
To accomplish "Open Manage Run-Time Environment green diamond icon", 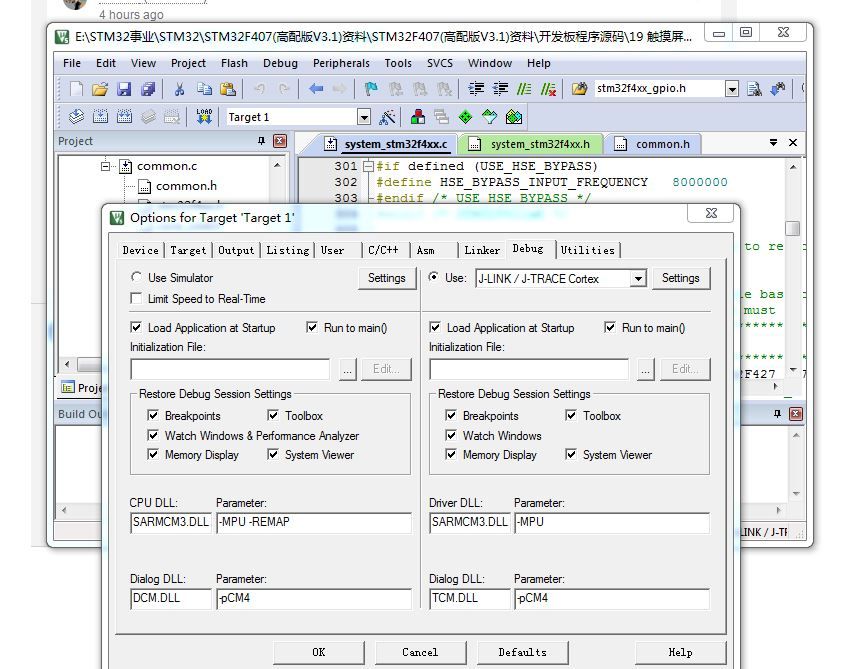I will [x=466, y=117].
